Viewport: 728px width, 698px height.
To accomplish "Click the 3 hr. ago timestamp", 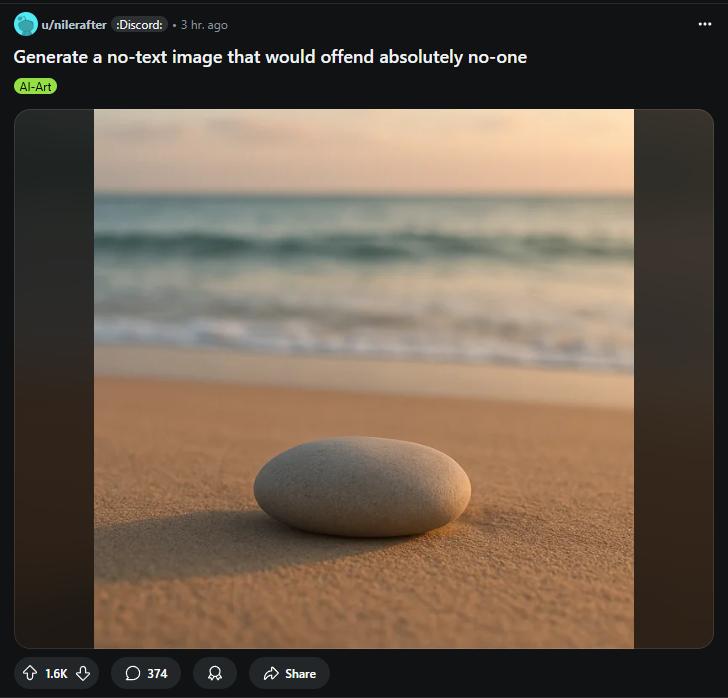I will tap(204, 25).
